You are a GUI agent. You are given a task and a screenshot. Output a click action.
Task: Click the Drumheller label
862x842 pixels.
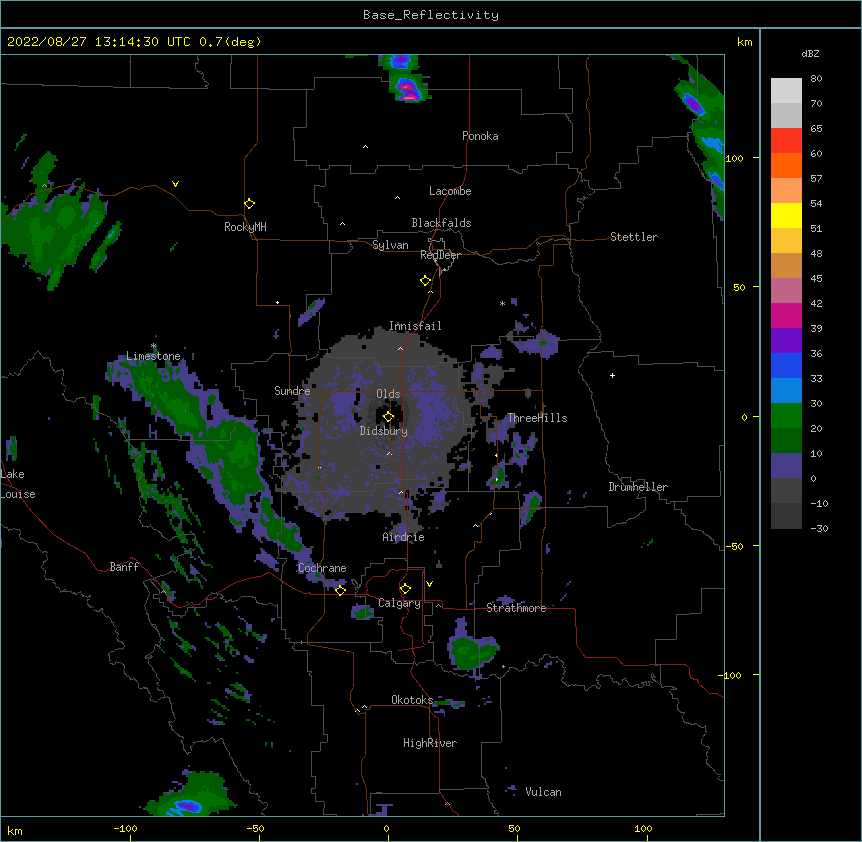pos(638,487)
